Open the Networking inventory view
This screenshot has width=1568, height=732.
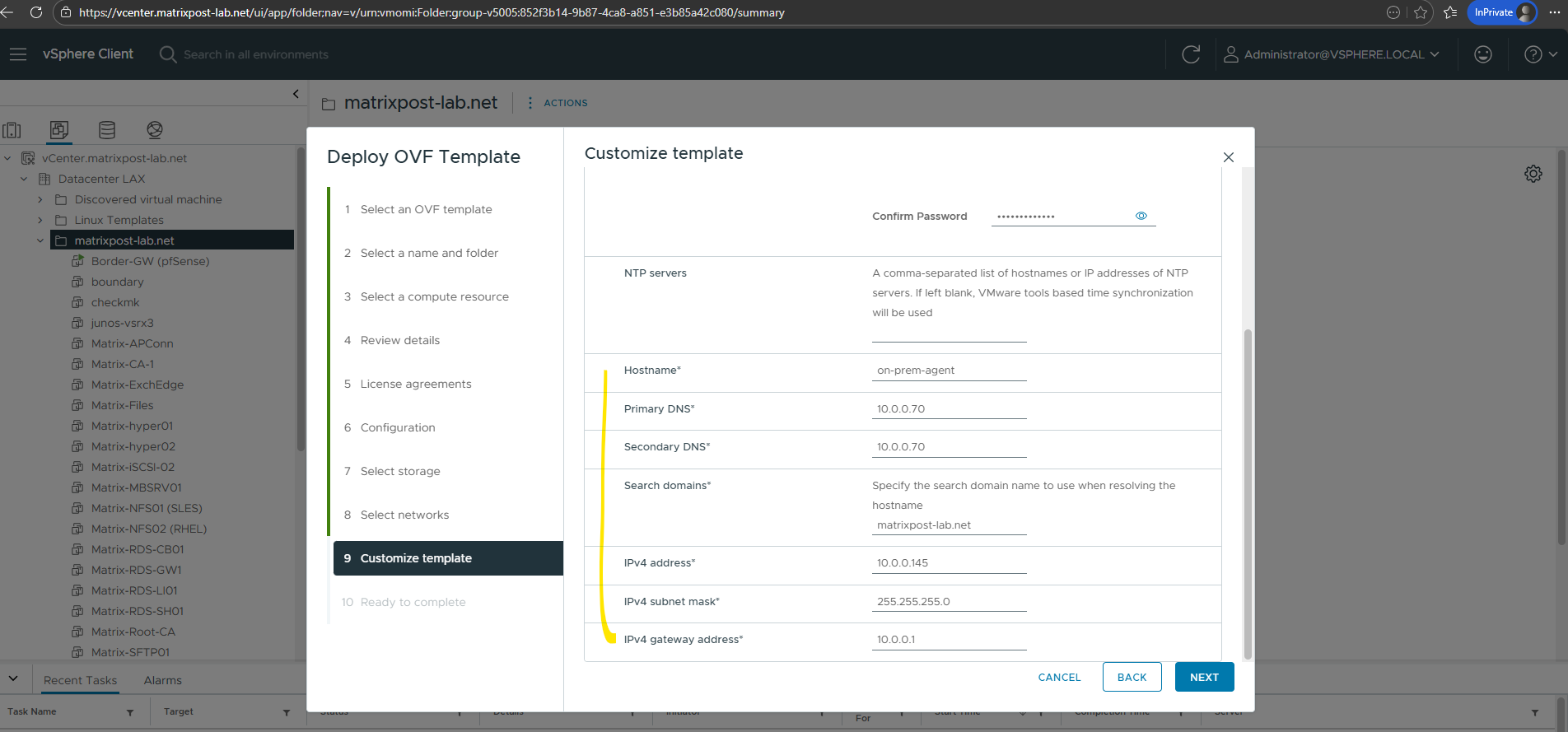click(x=155, y=130)
